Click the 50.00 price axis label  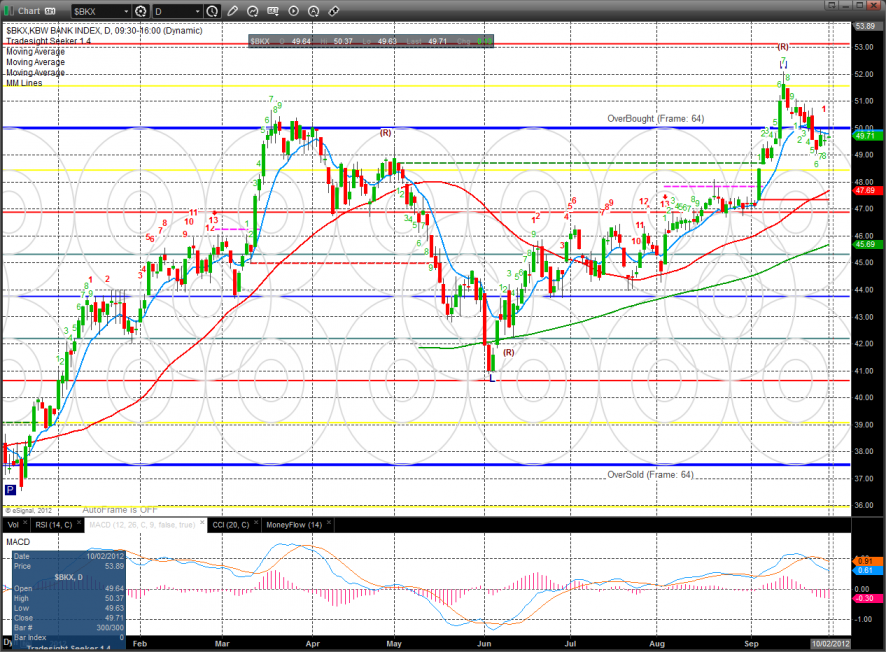point(865,128)
